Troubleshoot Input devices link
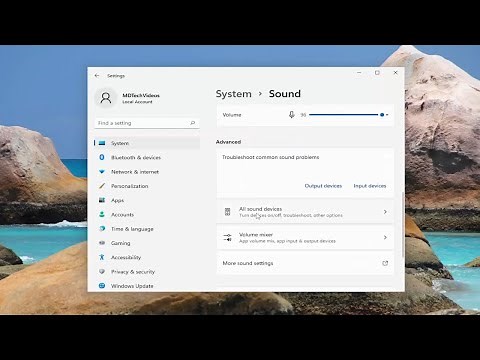This screenshot has width=480, height=360. [370, 186]
